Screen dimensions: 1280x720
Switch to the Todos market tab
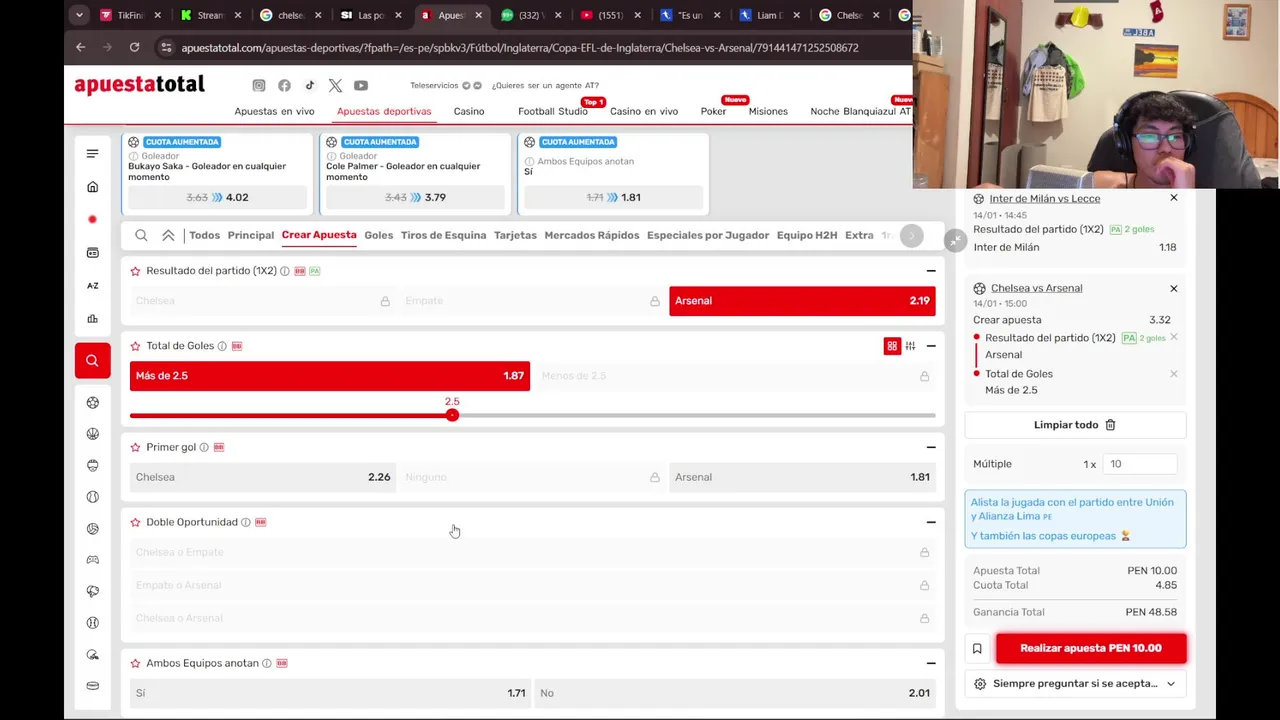(x=204, y=235)
